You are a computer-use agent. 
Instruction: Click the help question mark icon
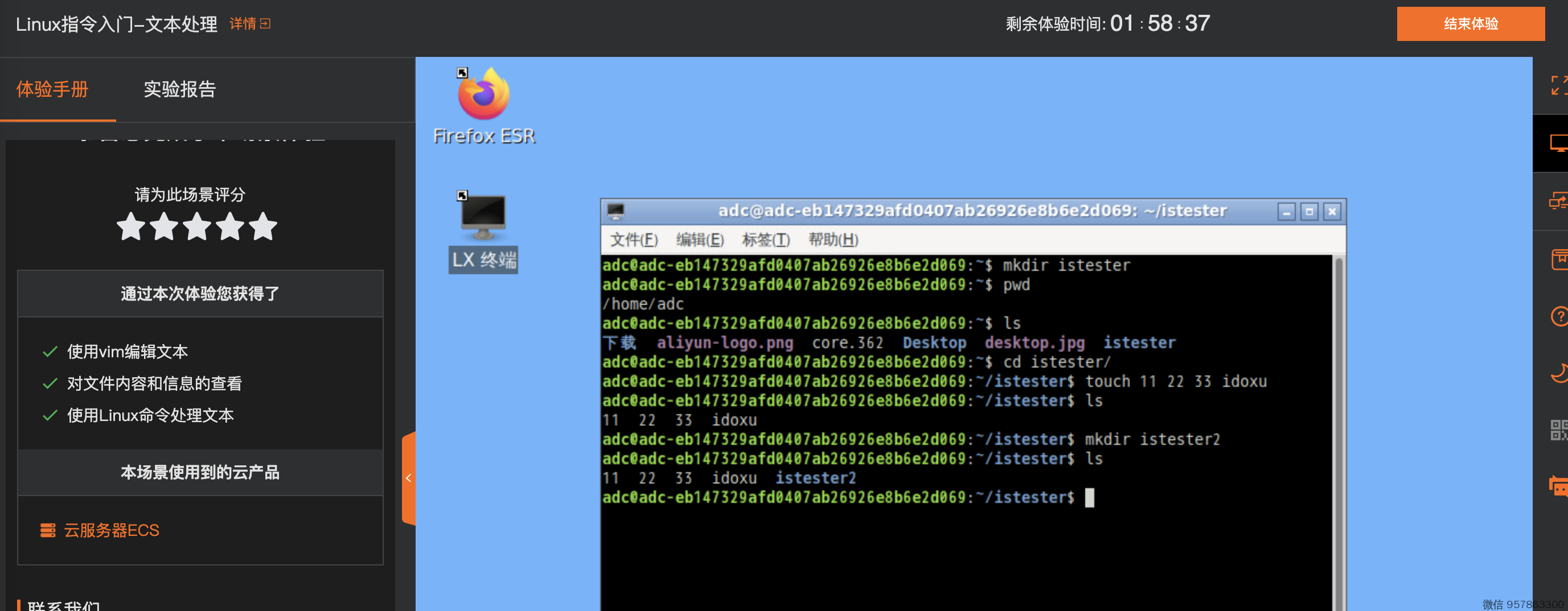pyautogui.click(x=1558, y=317)
